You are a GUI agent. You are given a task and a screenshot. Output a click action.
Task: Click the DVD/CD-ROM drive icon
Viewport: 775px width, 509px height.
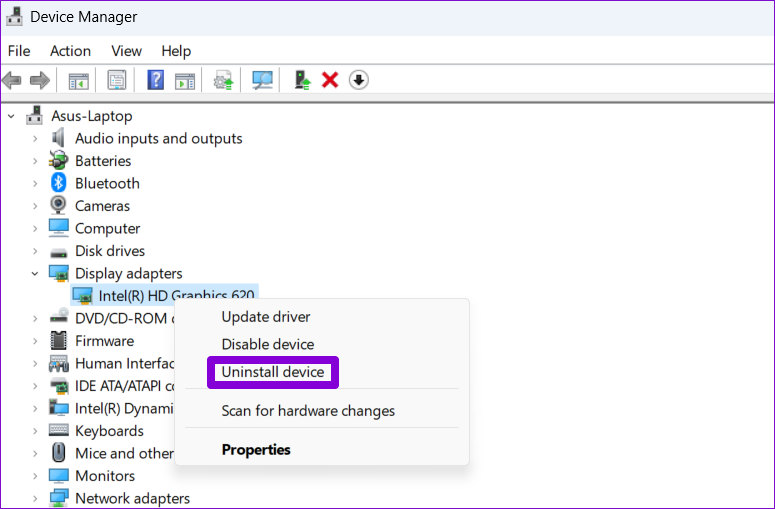pos(58,316)
